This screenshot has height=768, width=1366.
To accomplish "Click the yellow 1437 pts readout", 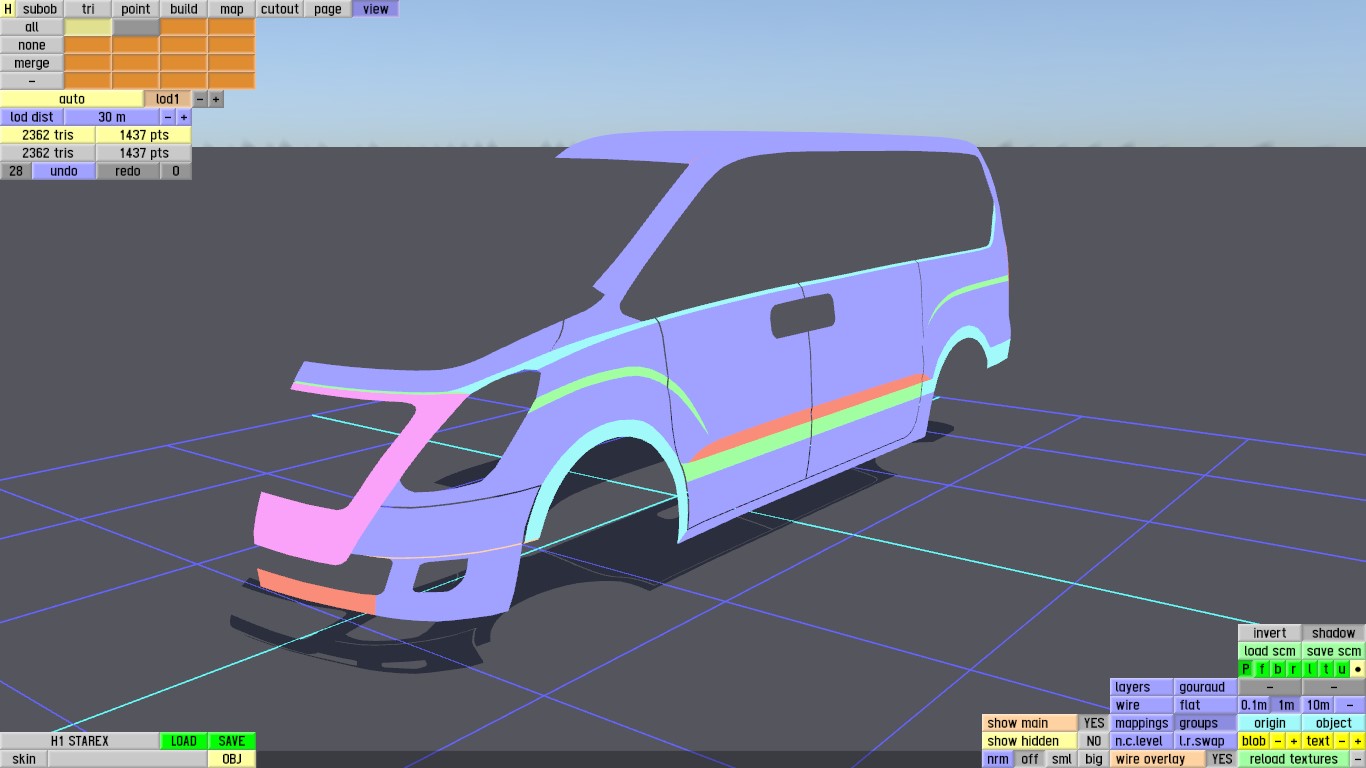I will (x=144, y=135).
